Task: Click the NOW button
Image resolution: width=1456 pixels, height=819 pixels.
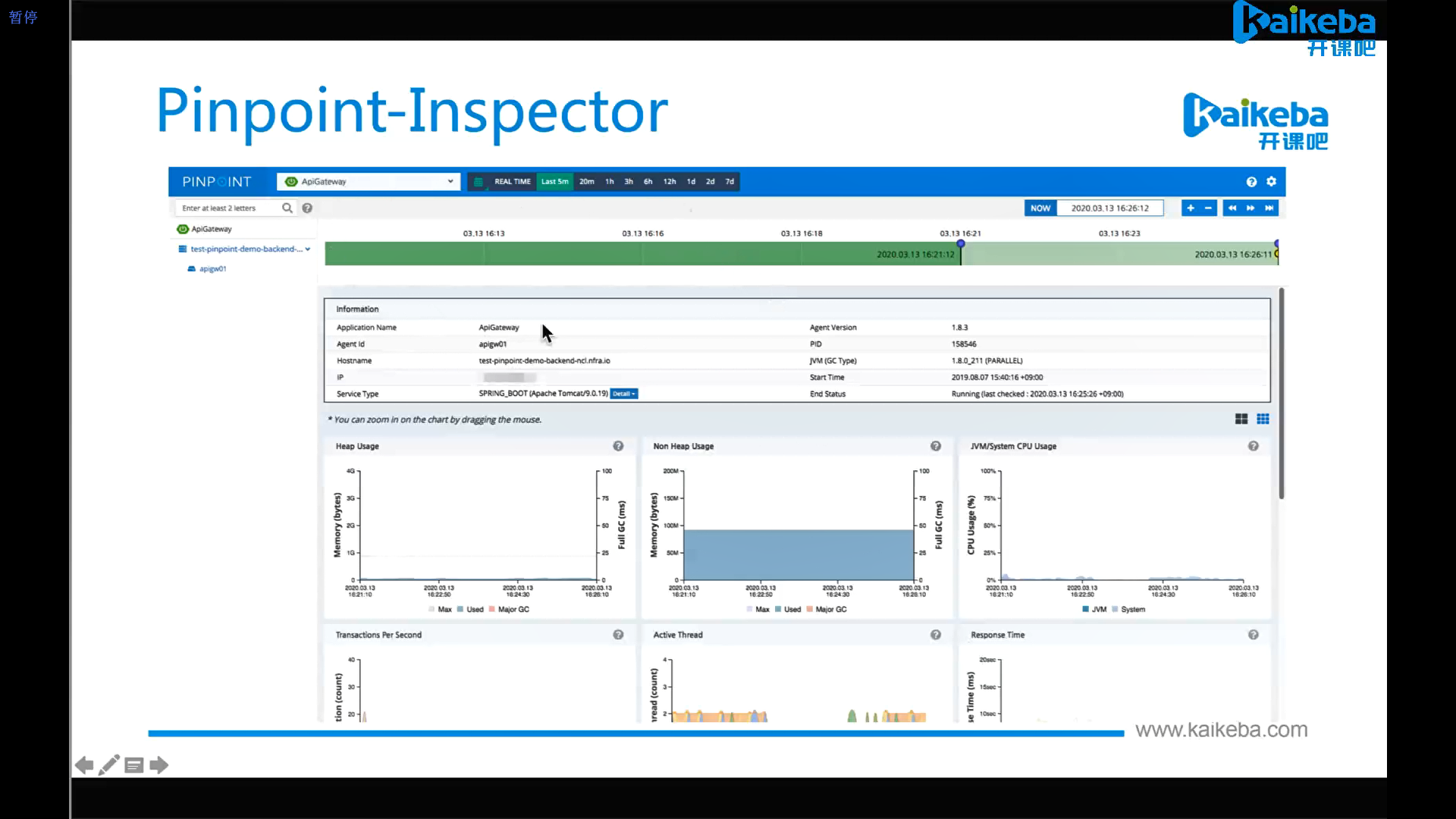Action: [1040, 208]
